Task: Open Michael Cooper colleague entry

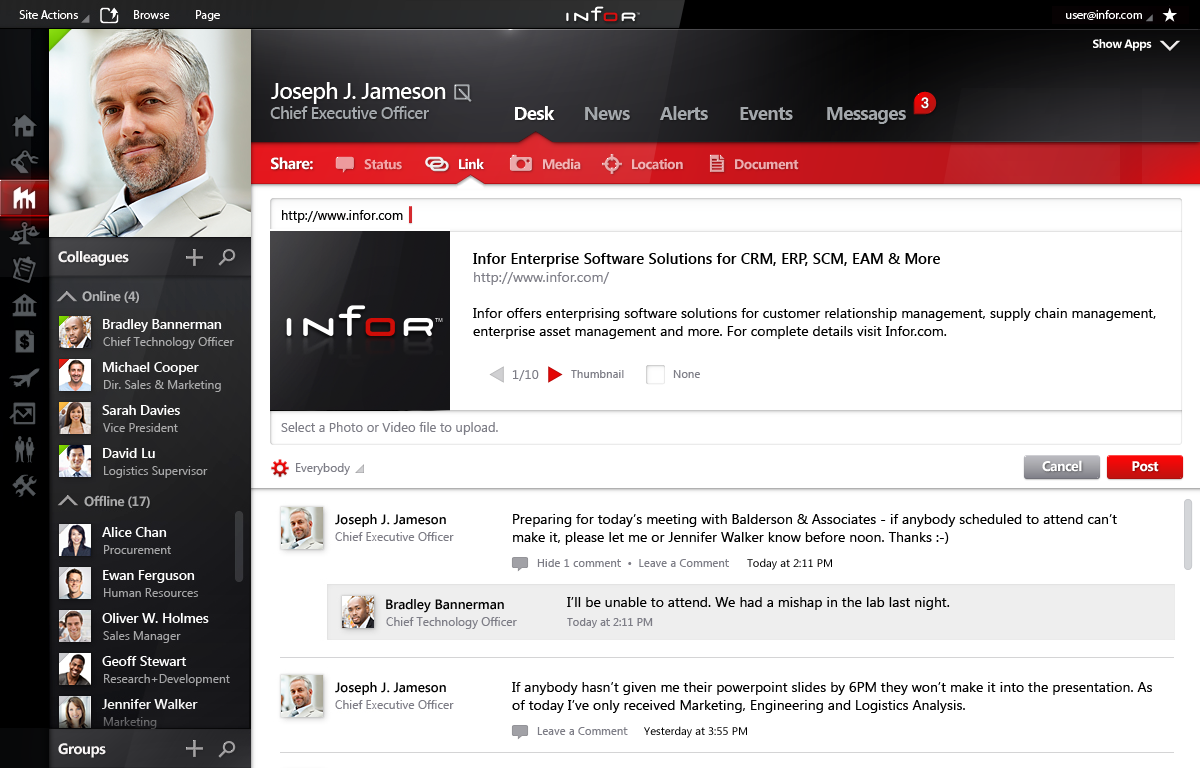Action: pos(150,375)
